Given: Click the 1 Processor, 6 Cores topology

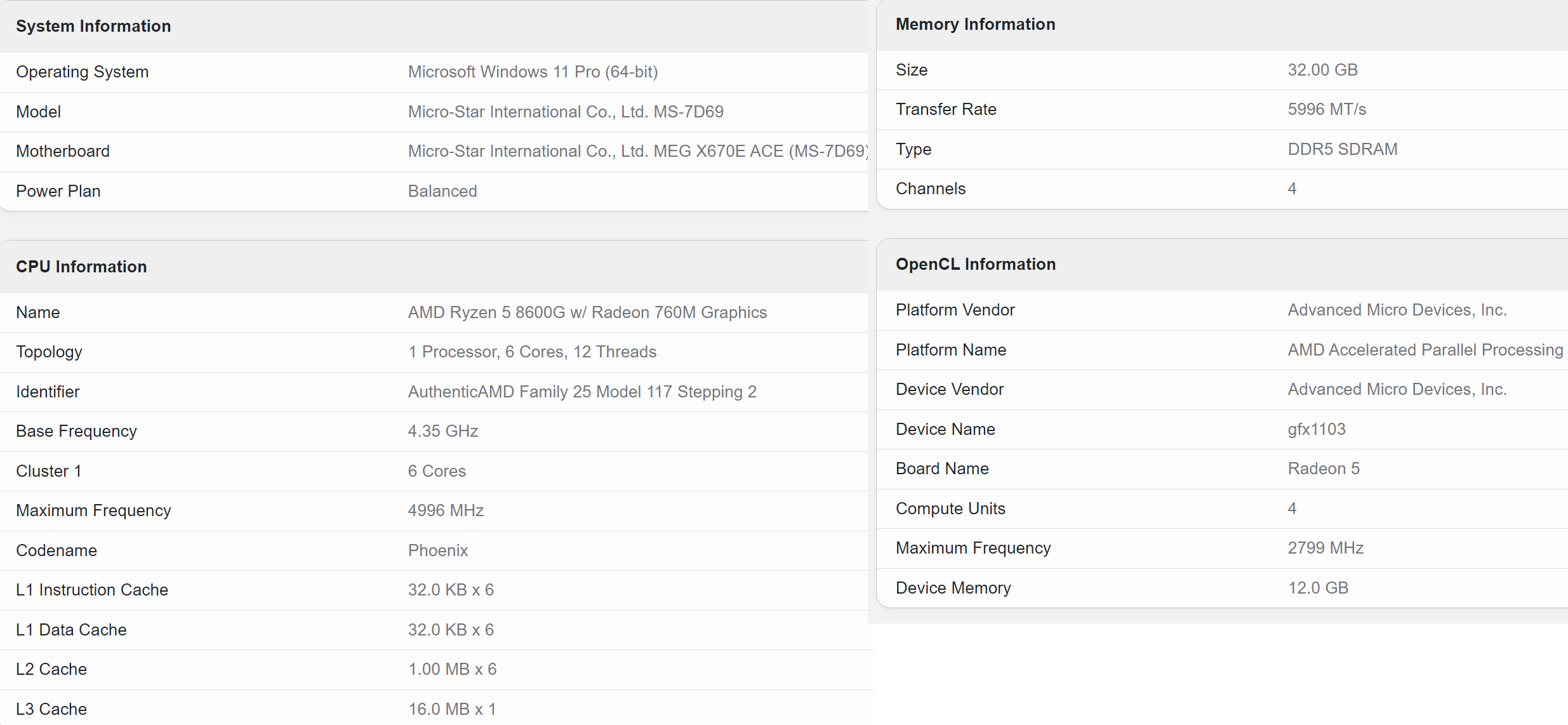Looking at the screenshot, I should click(x=532, y=352).
